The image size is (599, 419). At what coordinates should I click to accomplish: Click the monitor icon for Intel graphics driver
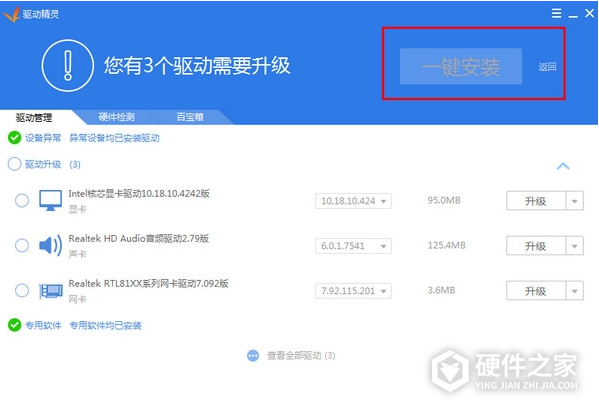(x=50, y=200)
